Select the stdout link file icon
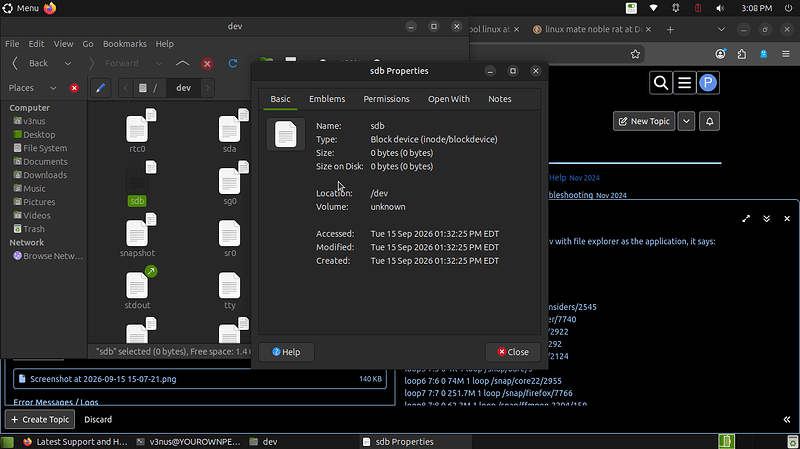 (x=138, y=287)
